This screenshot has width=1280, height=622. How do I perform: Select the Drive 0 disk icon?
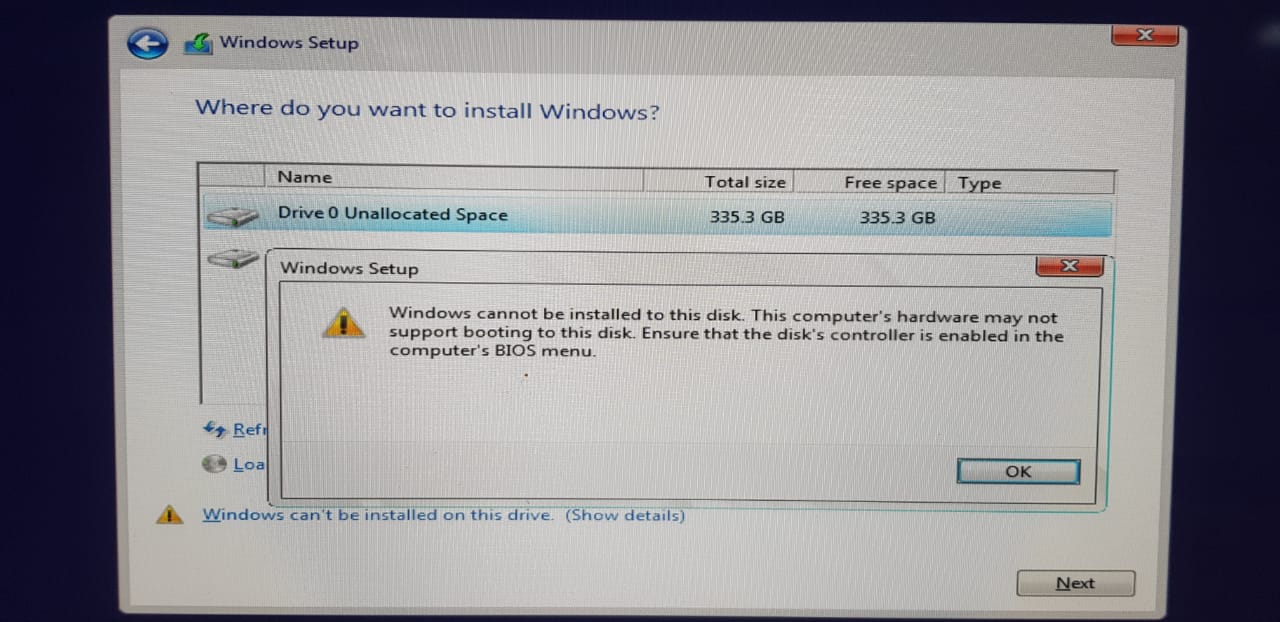(232, 216)
